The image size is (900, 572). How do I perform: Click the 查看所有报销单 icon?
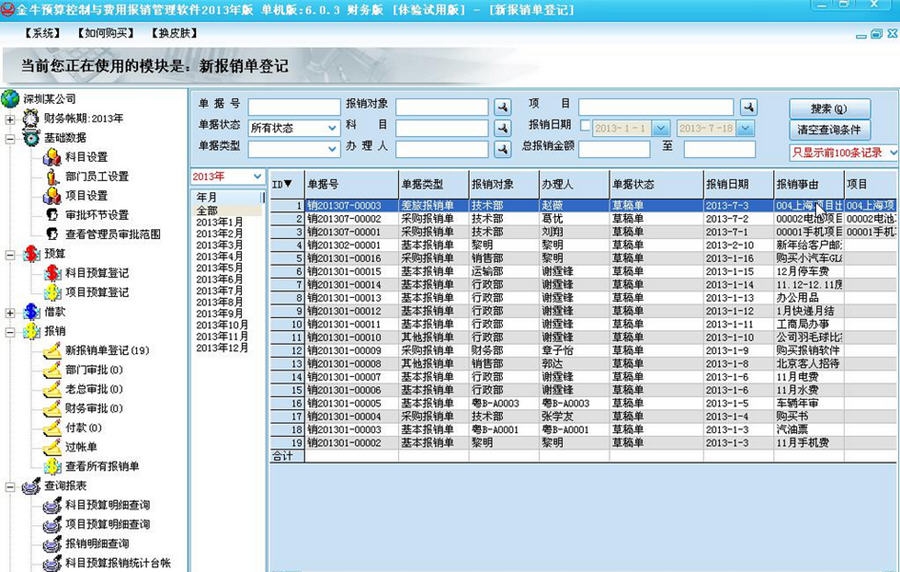52,466
